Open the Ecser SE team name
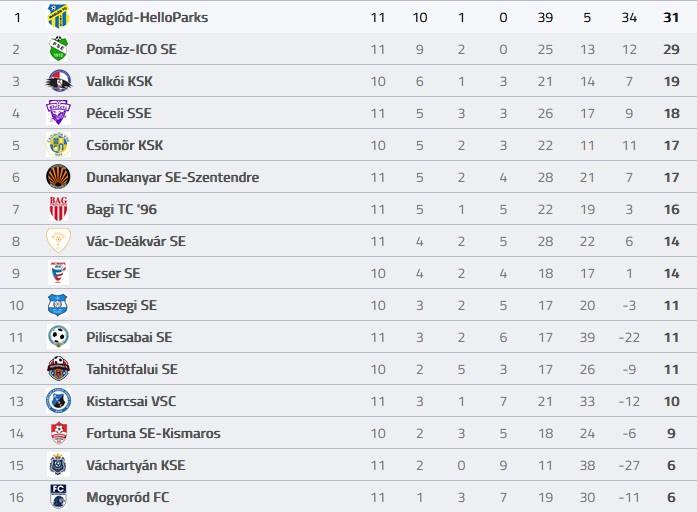This screenshot has height=512, width=697. [x=113, y=273]
